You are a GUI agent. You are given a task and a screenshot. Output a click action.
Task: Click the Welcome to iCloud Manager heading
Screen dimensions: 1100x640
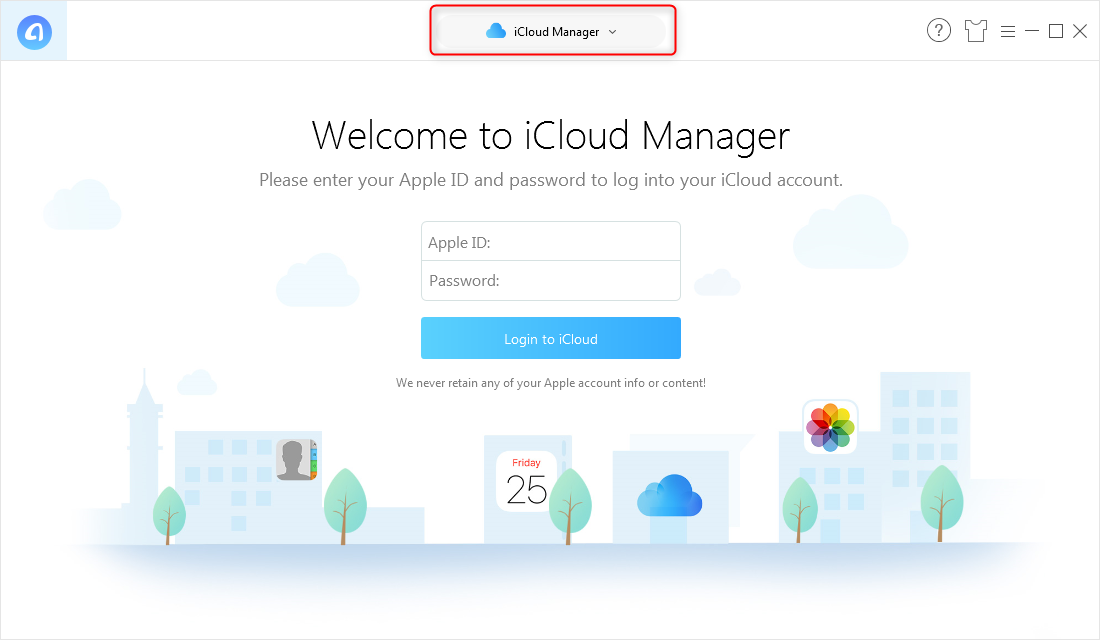[551, 135]
